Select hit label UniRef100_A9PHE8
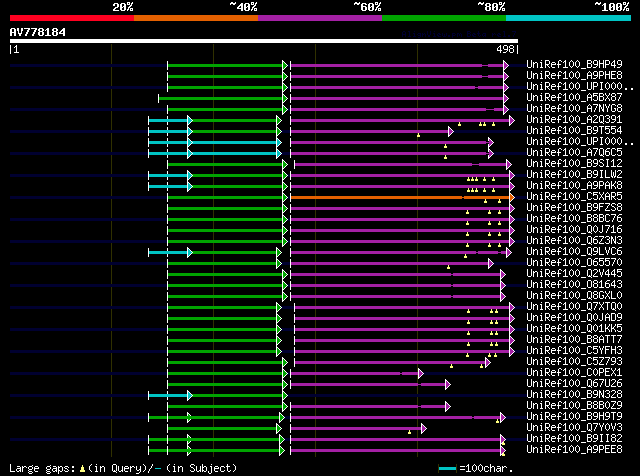 tap(574, 75)
